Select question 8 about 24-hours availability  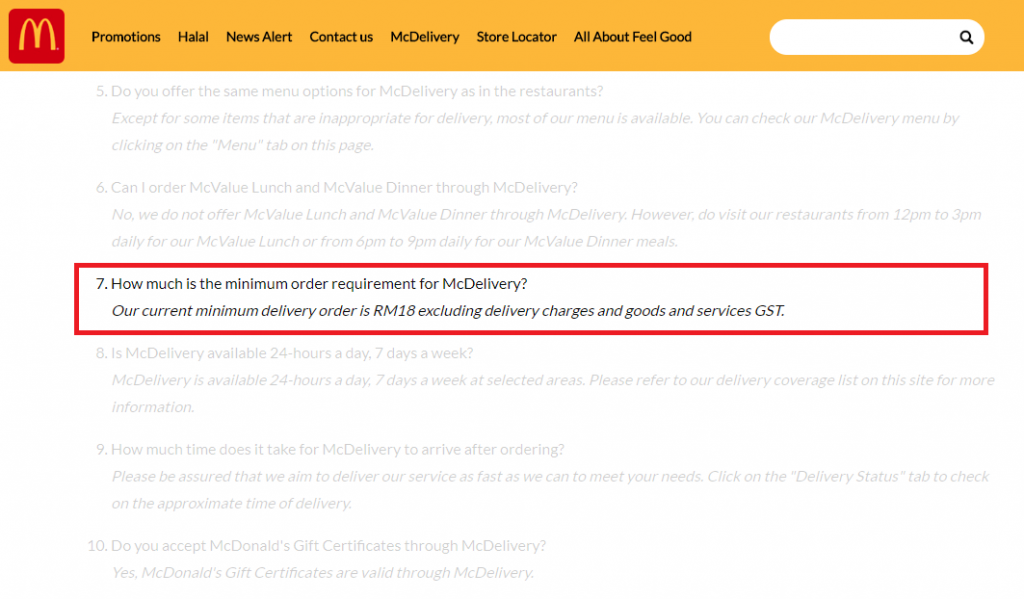click(x=291, y=353)
